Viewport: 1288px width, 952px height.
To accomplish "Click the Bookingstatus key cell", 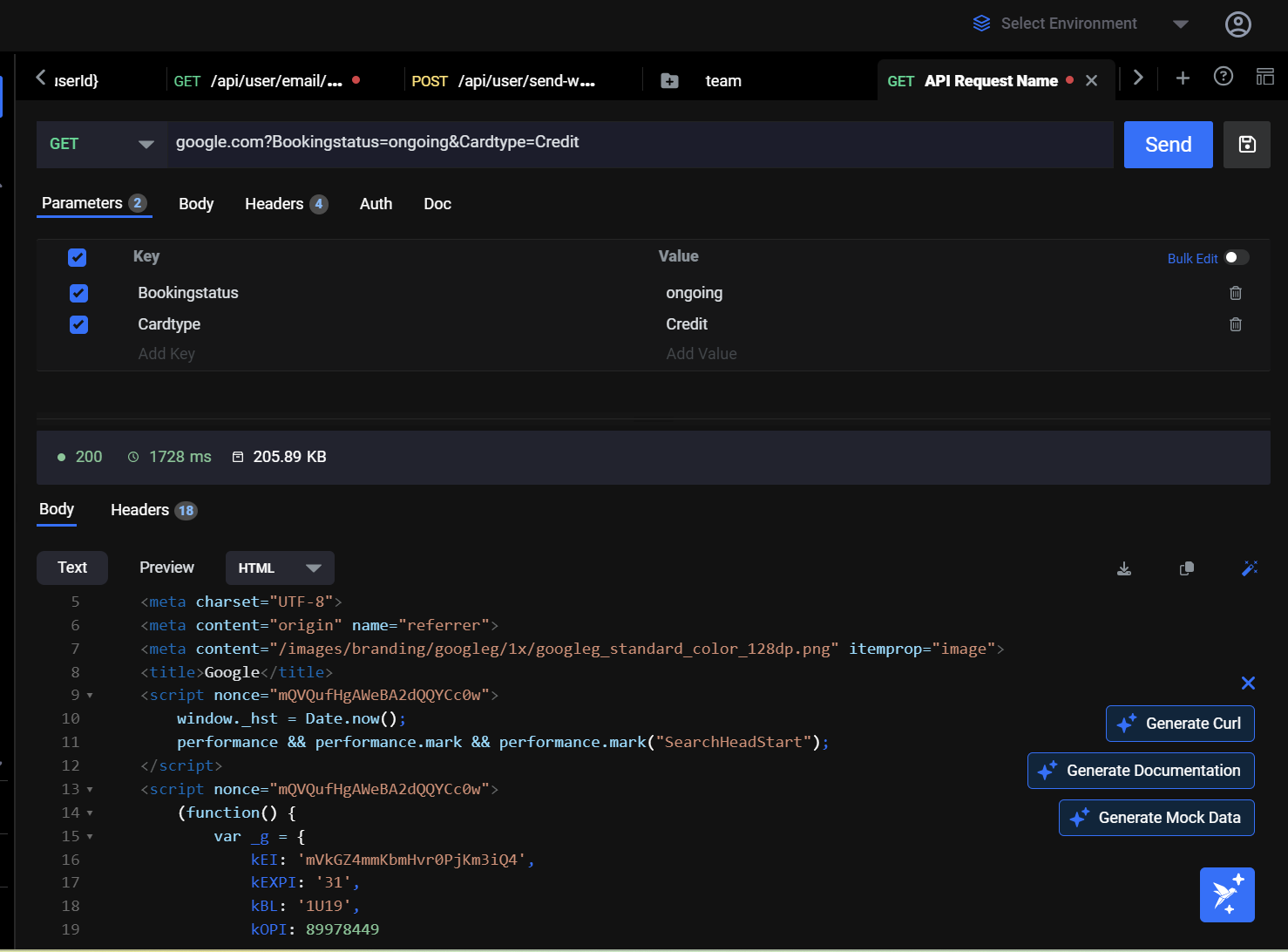I will [x=188, y=293].
